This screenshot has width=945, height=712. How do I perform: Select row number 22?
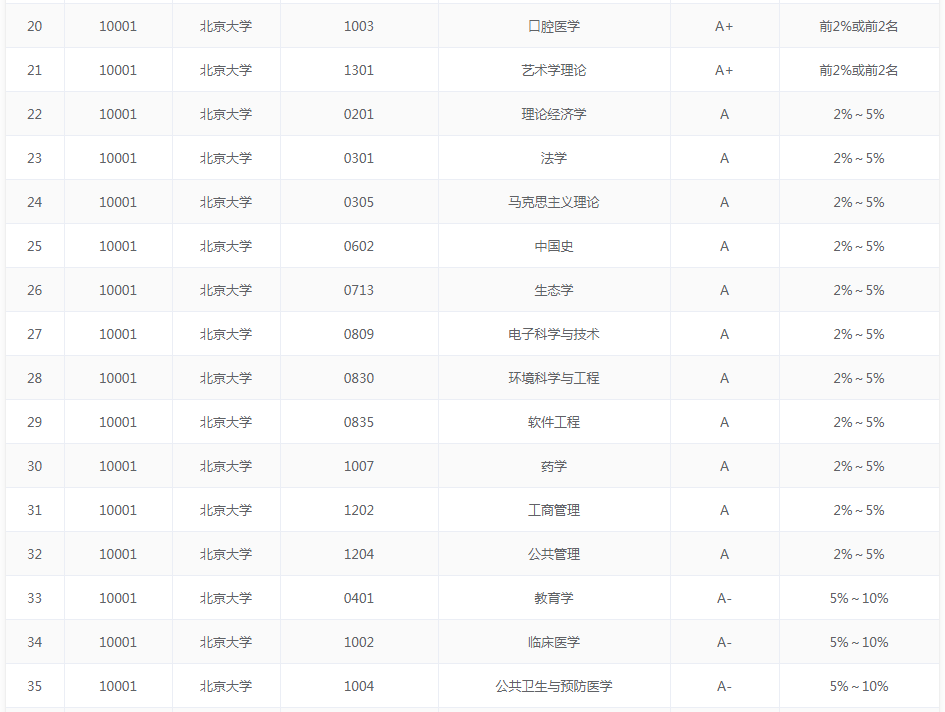[34, 115]
